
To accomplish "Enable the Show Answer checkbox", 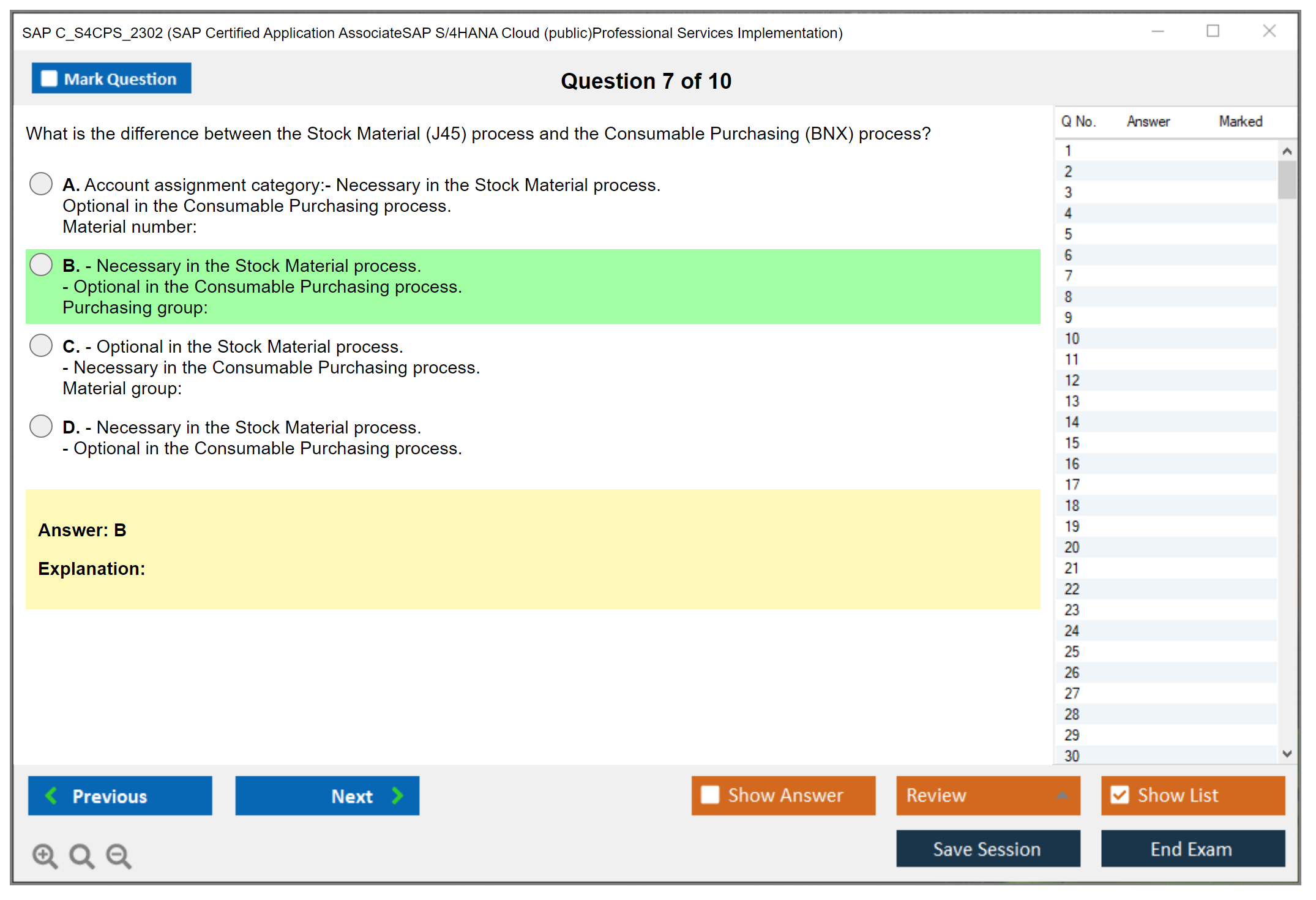I will coord(710,795).
